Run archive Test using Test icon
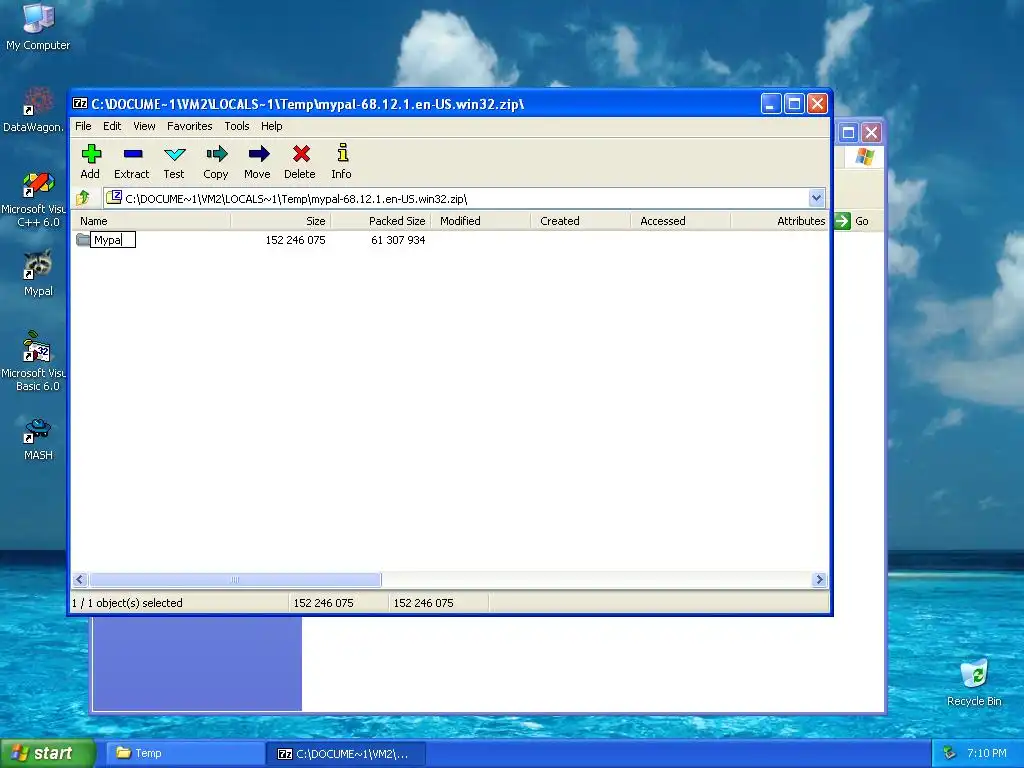The width and height of the screenshot is (1024, 768). 174,161
